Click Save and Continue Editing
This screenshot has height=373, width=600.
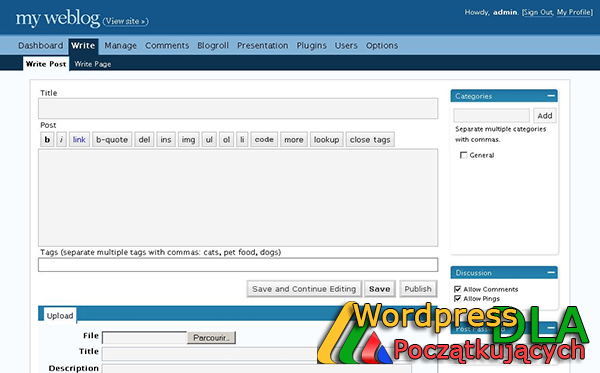coord(304,289)
